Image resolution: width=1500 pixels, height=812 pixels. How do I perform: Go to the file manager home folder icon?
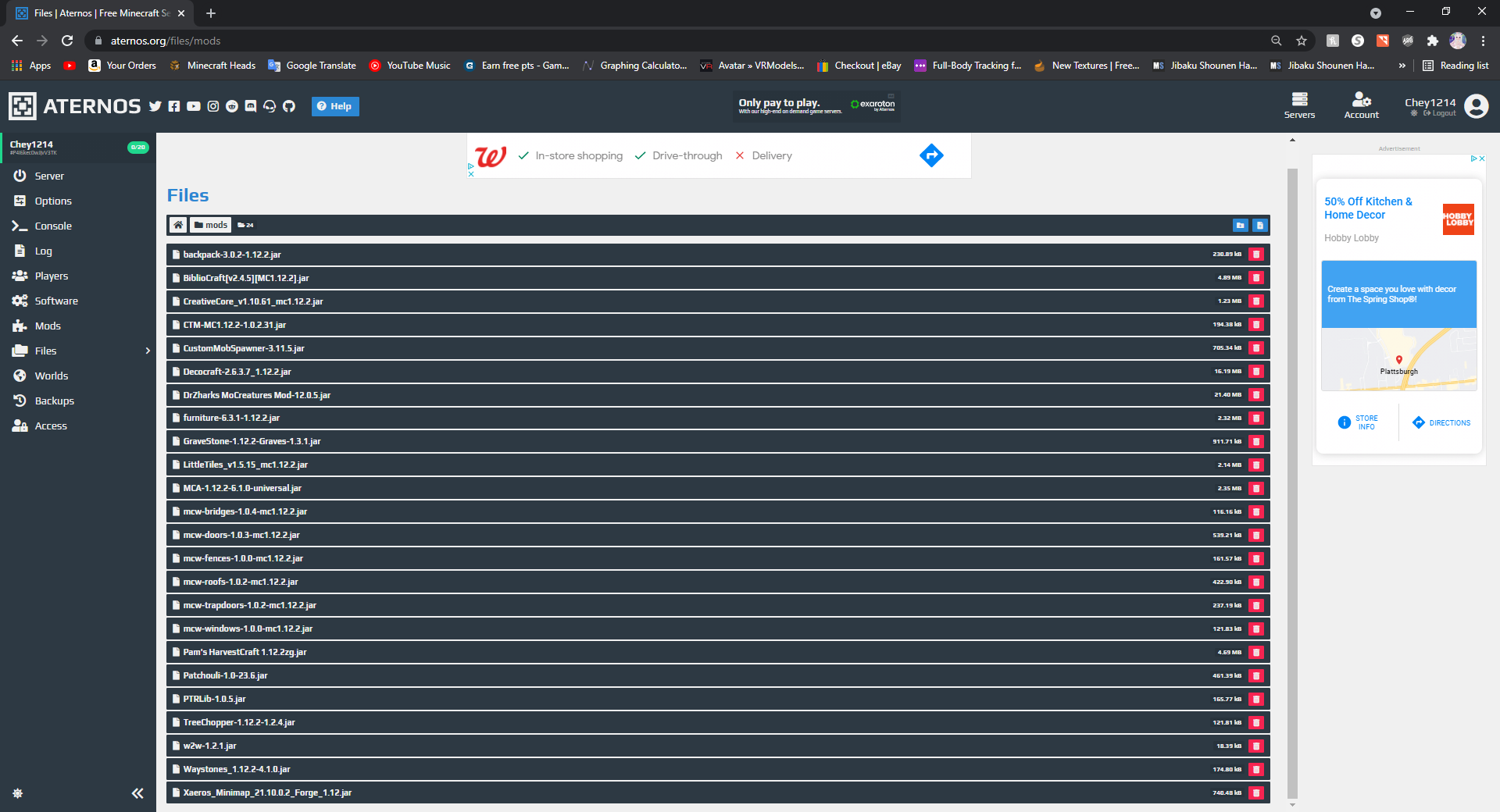click(178, 225)
